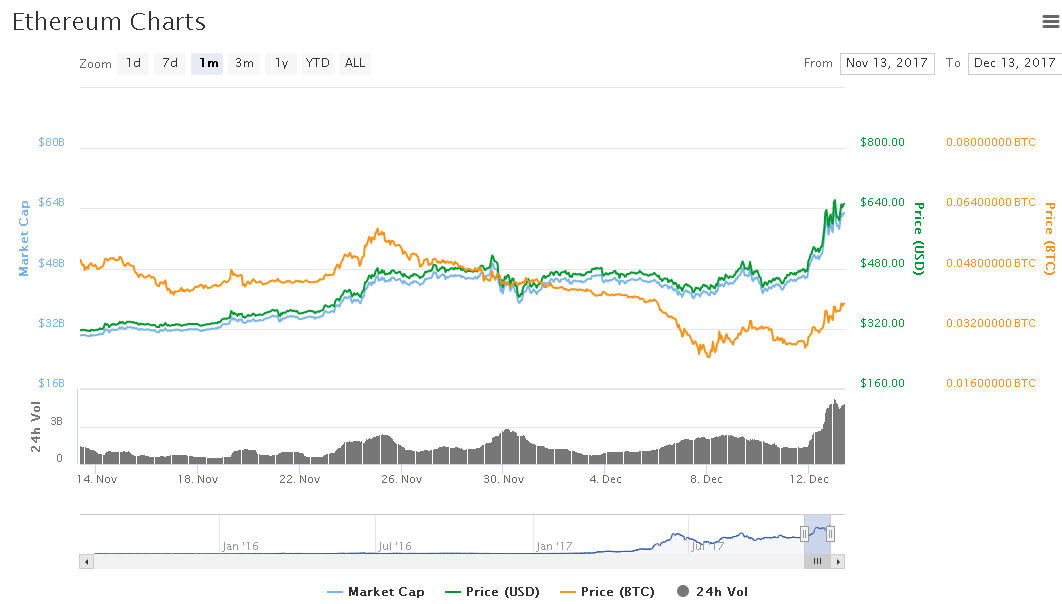This screenshot has height=604, width=1062.
Task: Click the 12. Dec axis label
Action: [x=809, y=479]
